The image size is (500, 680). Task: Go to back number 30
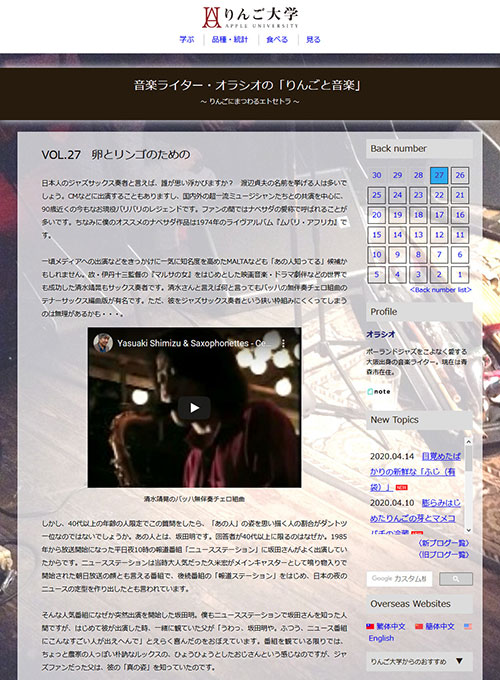click(x=376, y=175)
